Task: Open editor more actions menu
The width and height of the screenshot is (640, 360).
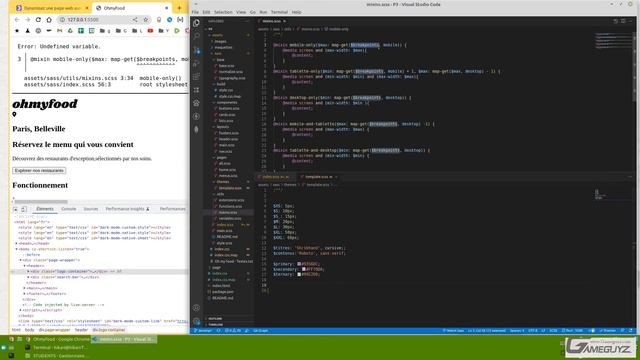Action: pyautogui.click(x=631, y=21)
